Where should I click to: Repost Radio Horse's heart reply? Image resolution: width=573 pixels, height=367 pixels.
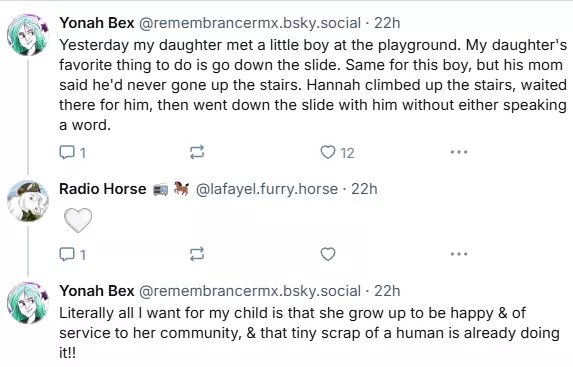(x=197, y=254)
